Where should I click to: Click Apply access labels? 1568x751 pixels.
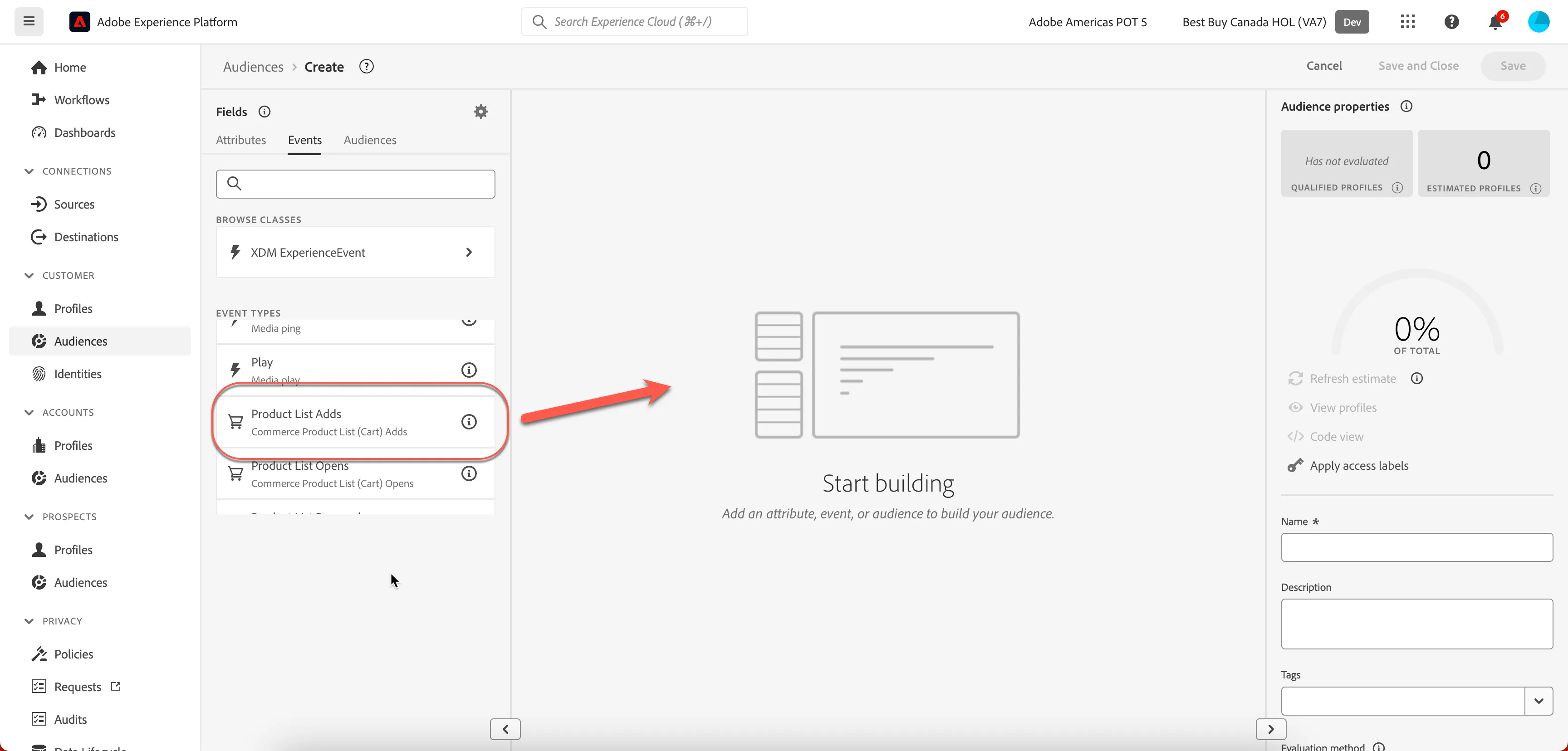1358,466
